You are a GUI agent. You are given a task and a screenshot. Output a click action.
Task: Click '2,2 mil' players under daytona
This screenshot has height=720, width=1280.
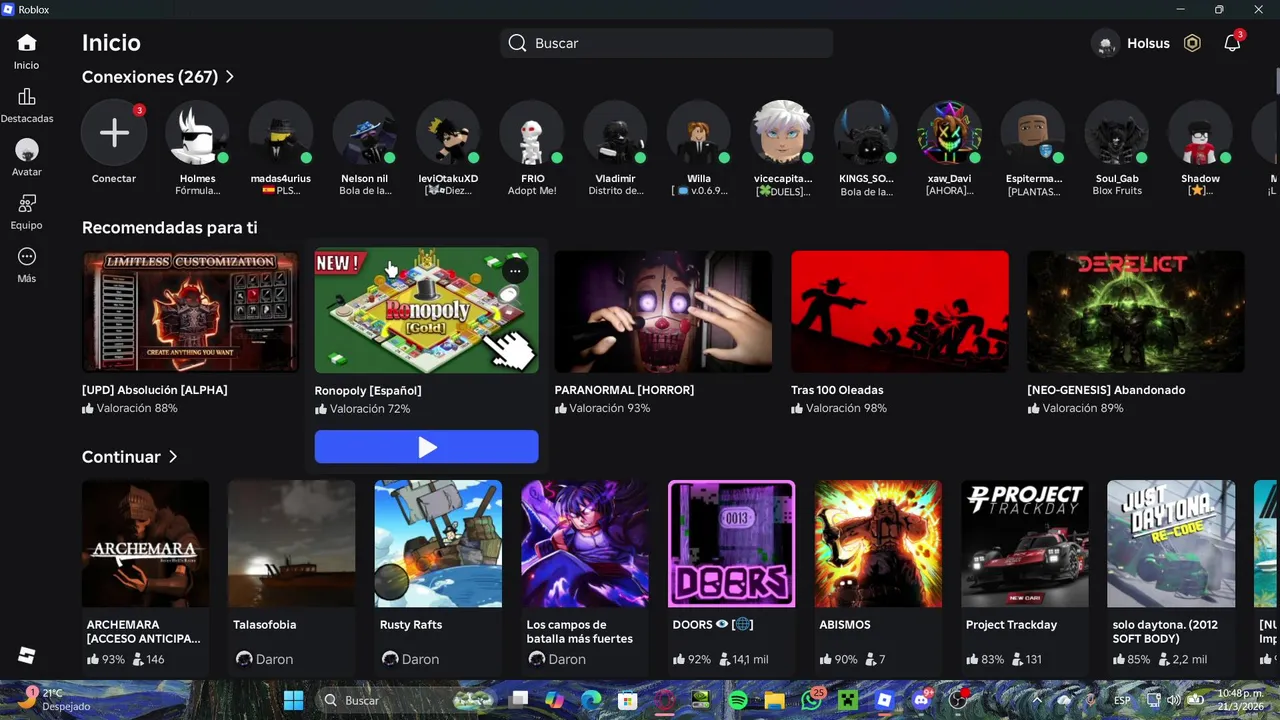pyautogui.click(x=1189, y=659)
